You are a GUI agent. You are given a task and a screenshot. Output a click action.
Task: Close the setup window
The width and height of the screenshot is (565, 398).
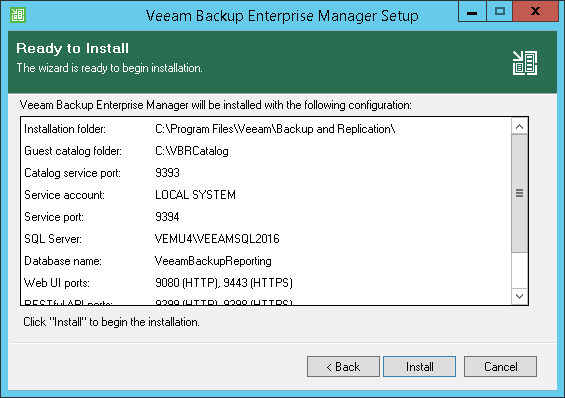[535, 12]
